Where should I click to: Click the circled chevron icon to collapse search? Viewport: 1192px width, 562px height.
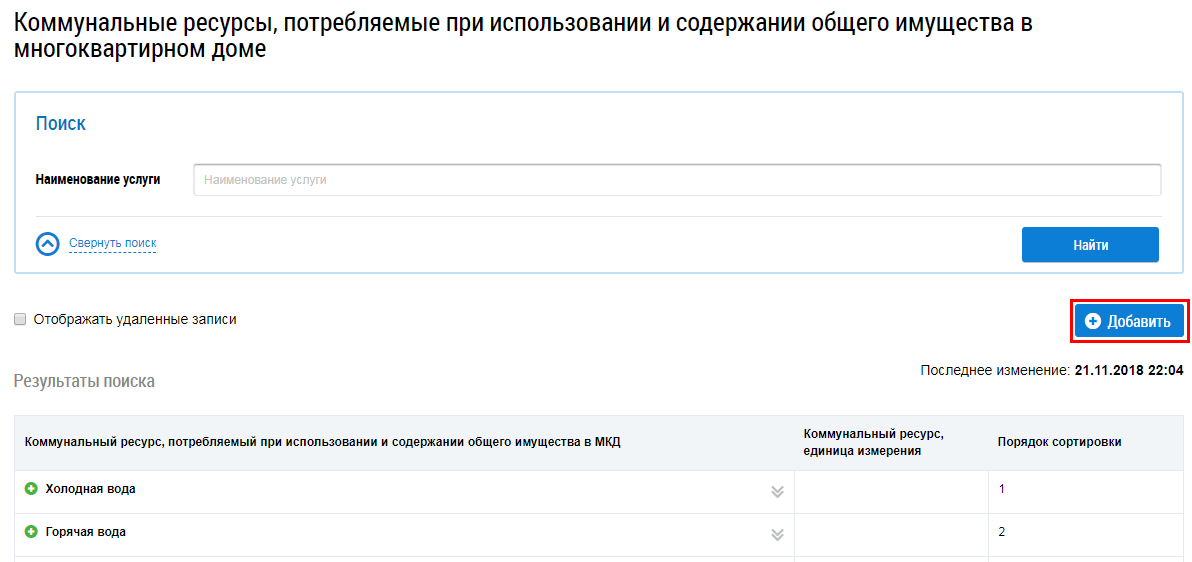pos(48,244)
